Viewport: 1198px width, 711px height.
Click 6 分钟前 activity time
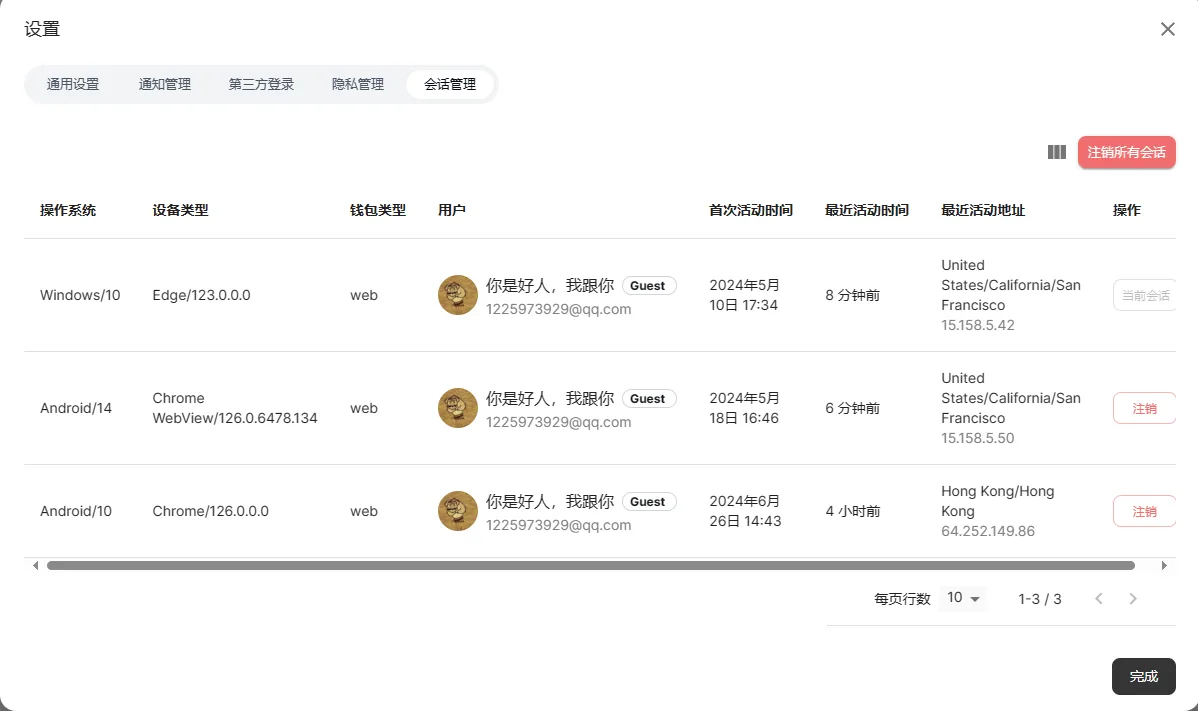(853, 408)
